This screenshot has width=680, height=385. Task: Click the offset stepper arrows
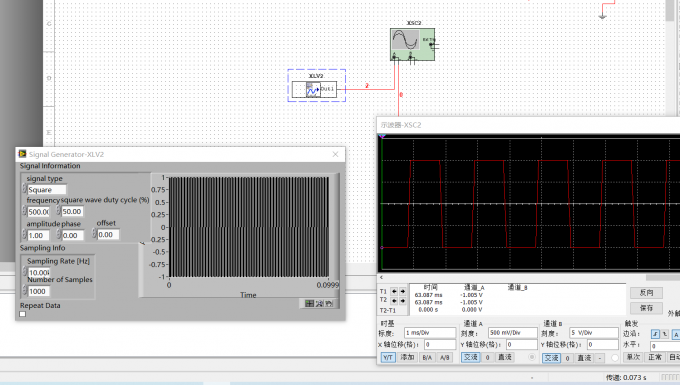pos(94,234)
